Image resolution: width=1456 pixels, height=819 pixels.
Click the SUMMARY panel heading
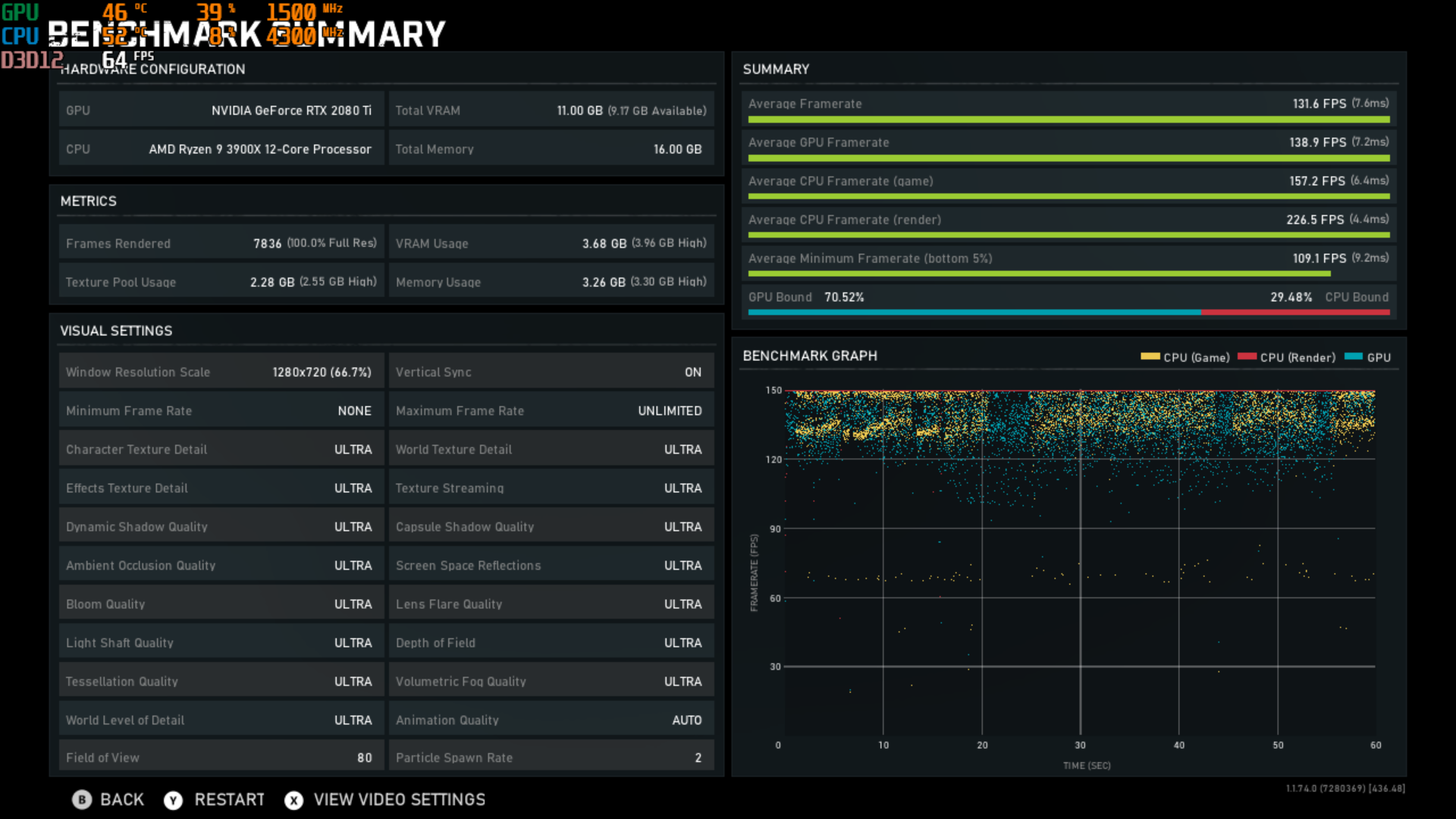[776, 69]
